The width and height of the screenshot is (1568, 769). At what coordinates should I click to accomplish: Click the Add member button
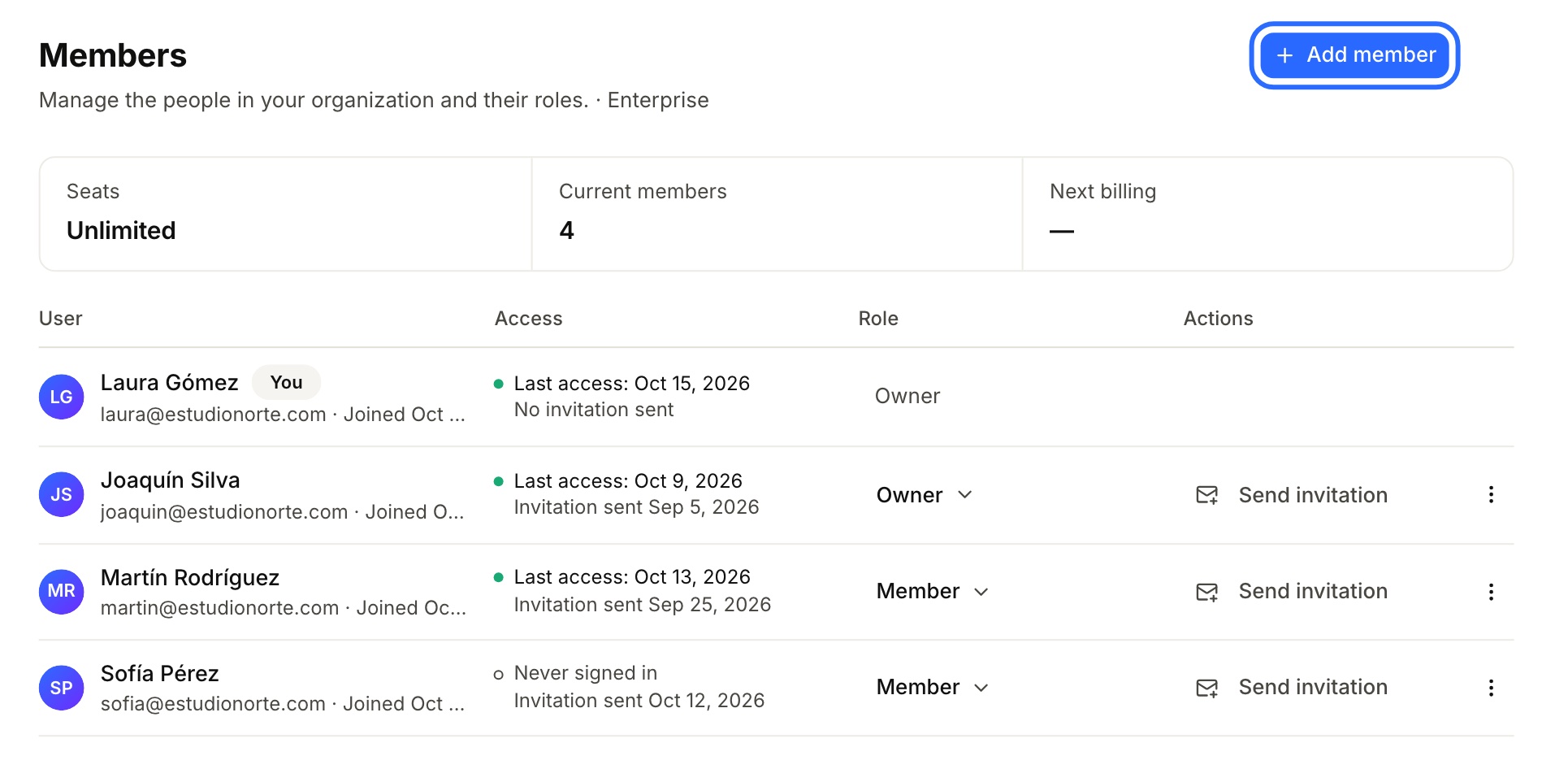1354,55
